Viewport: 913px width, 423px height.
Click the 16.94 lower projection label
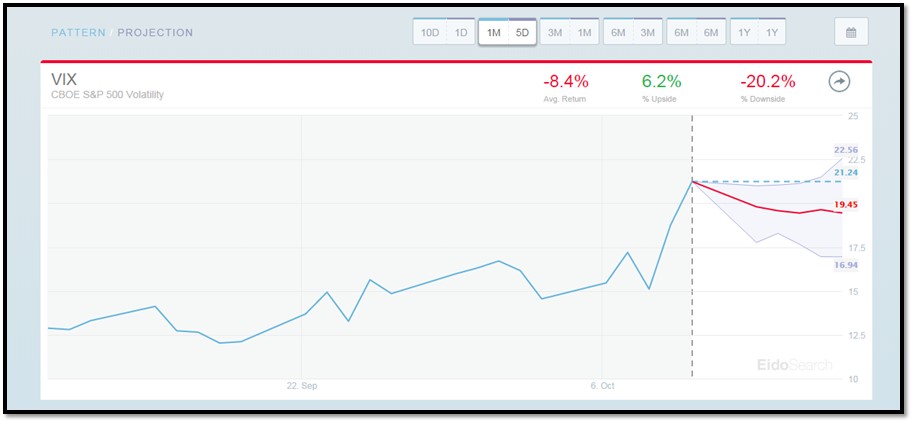(x=845, y=265)
